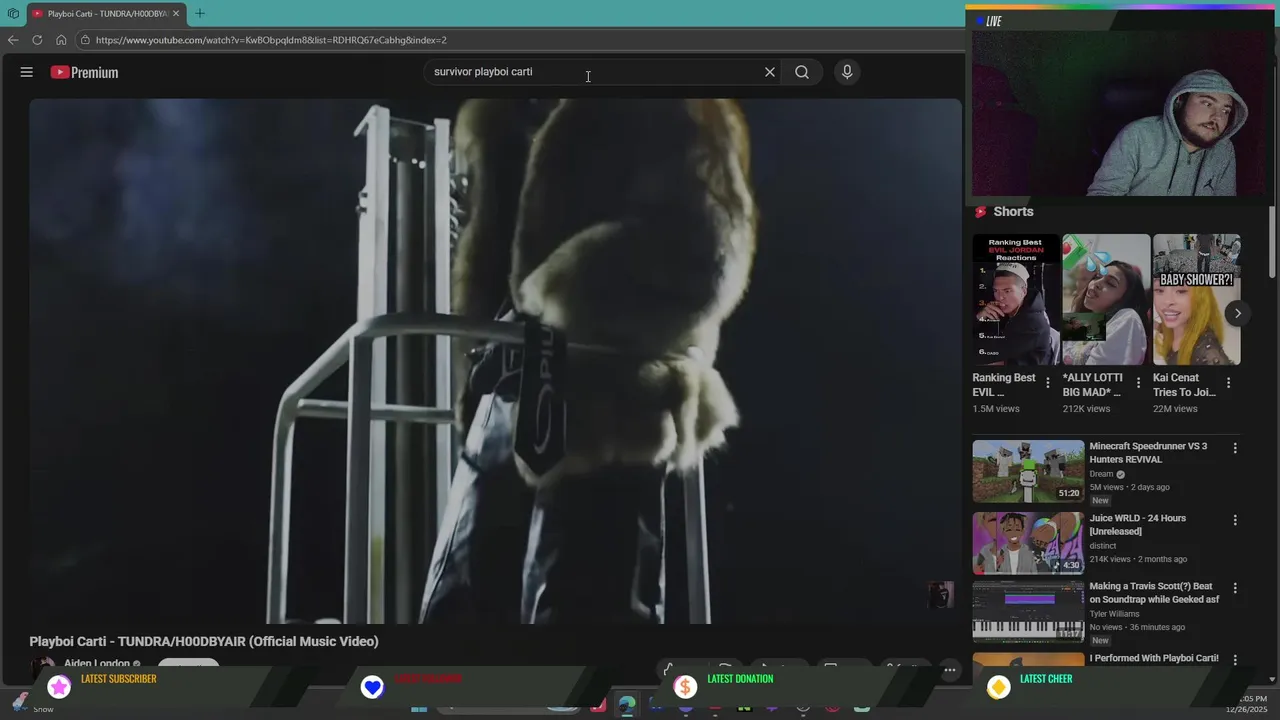Open options for 'I Performed With Playboi Carti'
The height and width of the screenshot is (720, 1280).
pos(1235,660)
